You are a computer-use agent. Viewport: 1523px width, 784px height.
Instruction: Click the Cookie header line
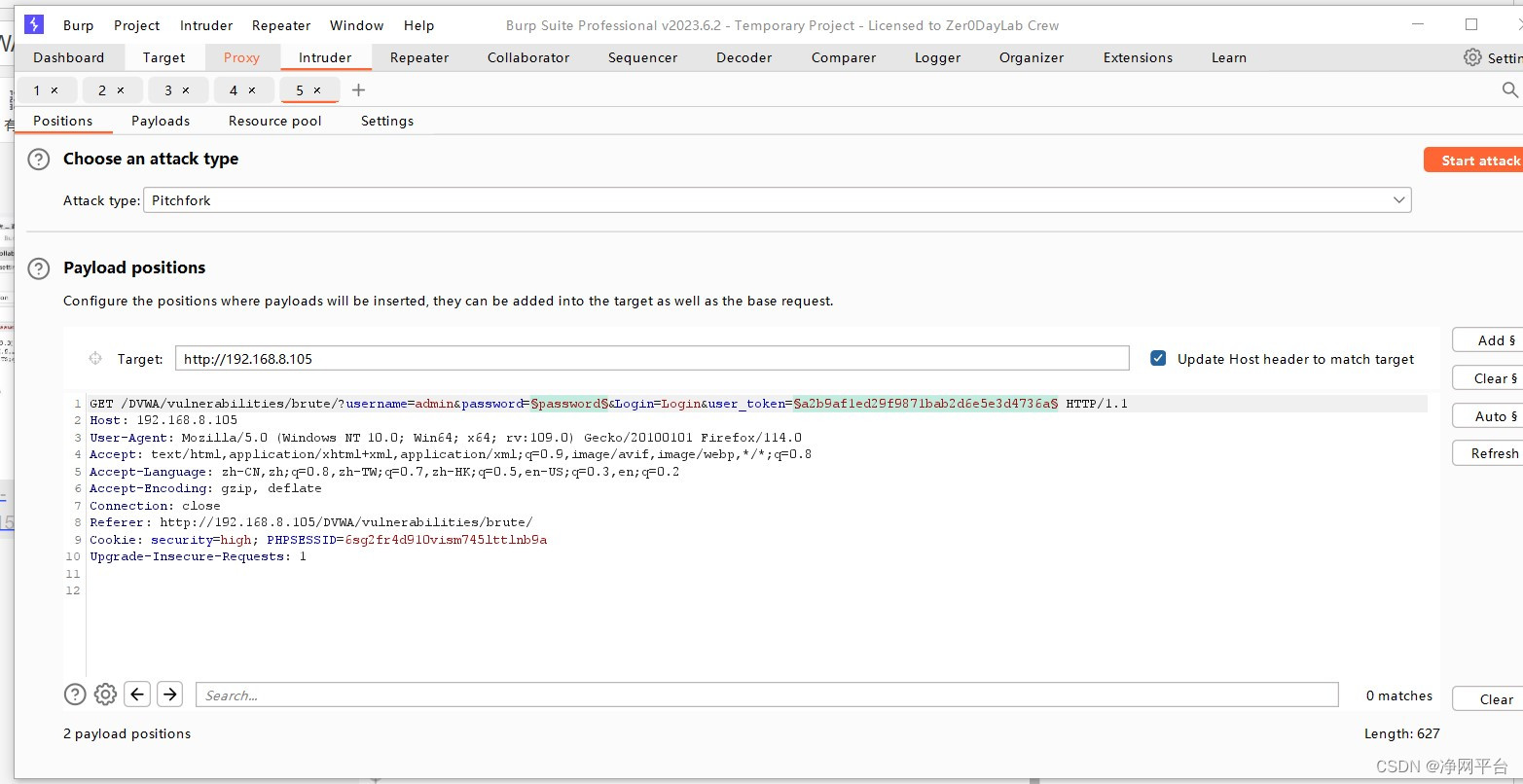(x=318, y=540)
